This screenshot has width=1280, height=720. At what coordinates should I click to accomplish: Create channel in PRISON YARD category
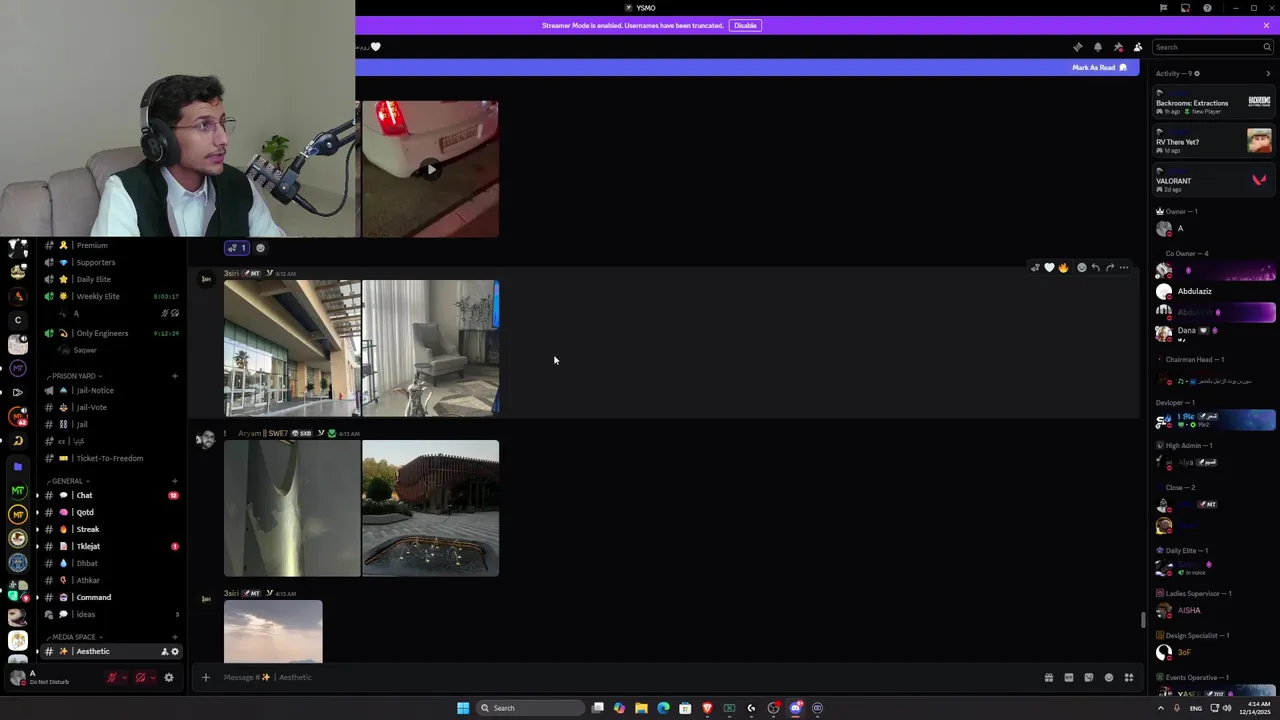pos(174,376)
